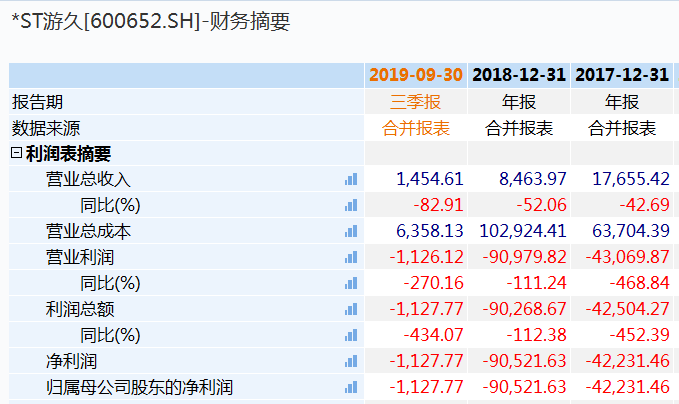Select the 2019-09-30 column header
679x404 pixels.
[416, 75]
